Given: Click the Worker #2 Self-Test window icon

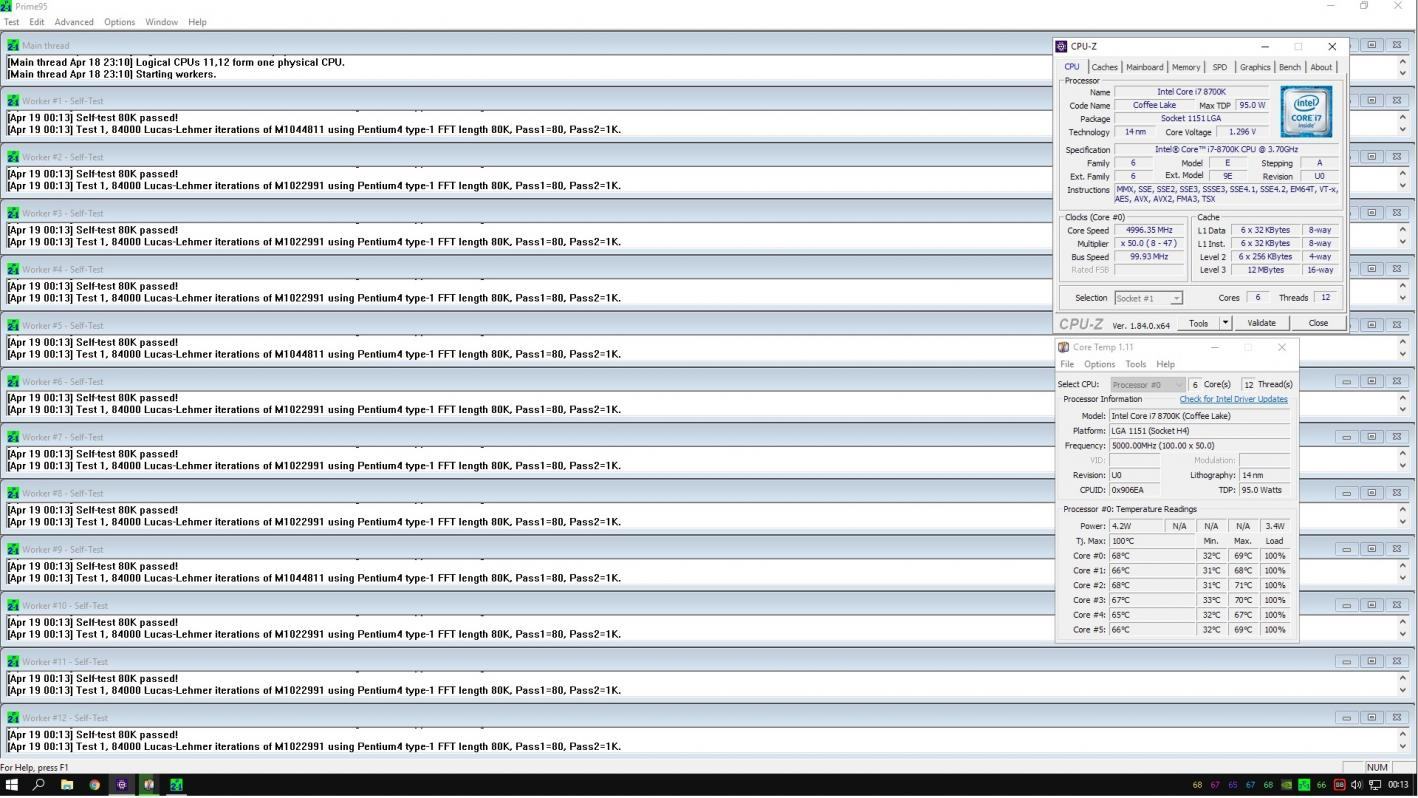Looking at the screenshot, I should coord(13,157).
